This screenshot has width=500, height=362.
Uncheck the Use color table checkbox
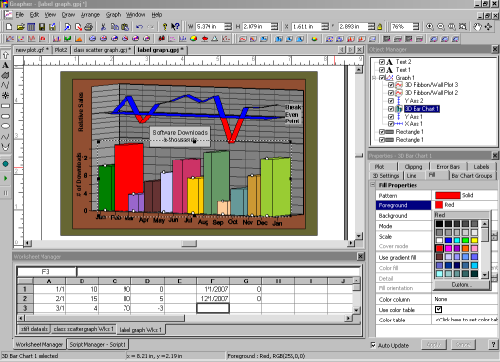coord(438,310)
